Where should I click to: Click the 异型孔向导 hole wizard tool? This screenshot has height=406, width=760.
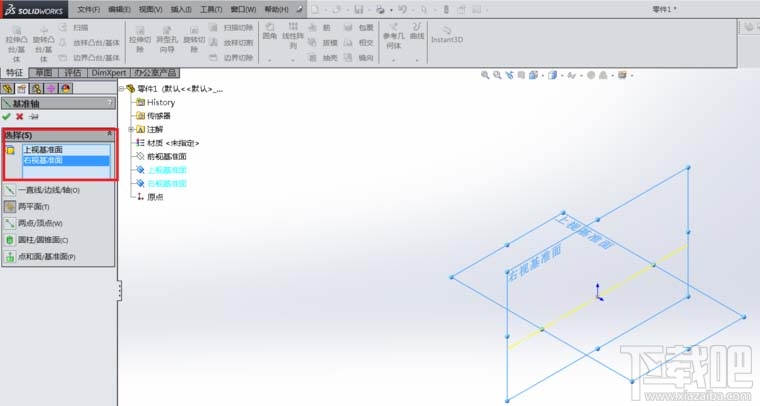point(167,39)
